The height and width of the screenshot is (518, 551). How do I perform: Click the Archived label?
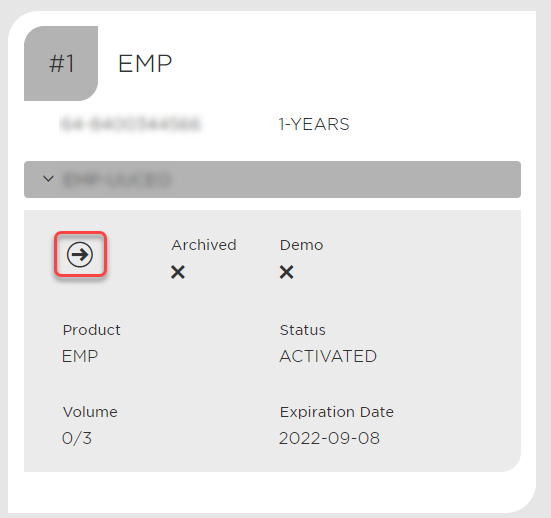point(204,245)
